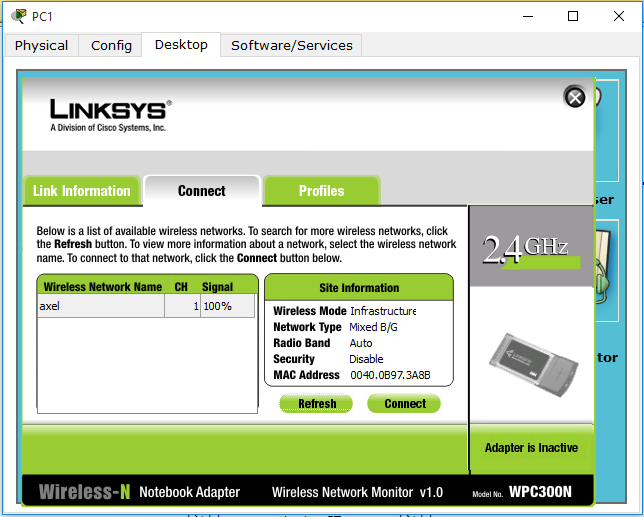Click the Site Information header
This screenshot has height=517, width=644.
359,287
